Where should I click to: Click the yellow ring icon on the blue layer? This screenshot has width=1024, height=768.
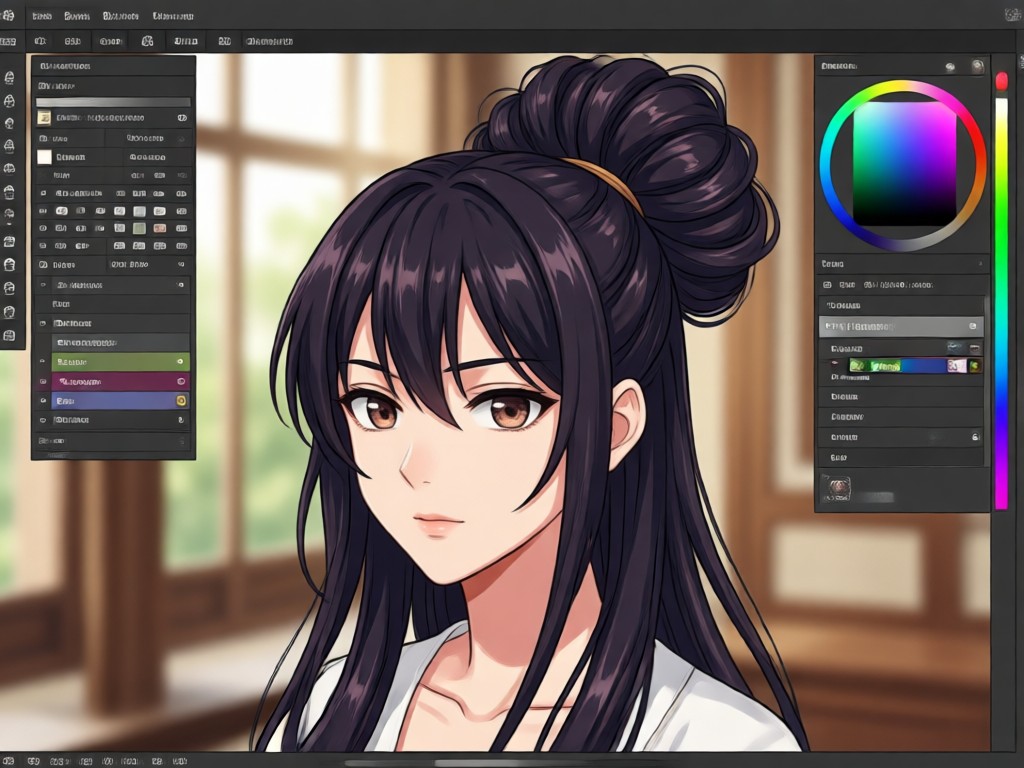[181, 400]
